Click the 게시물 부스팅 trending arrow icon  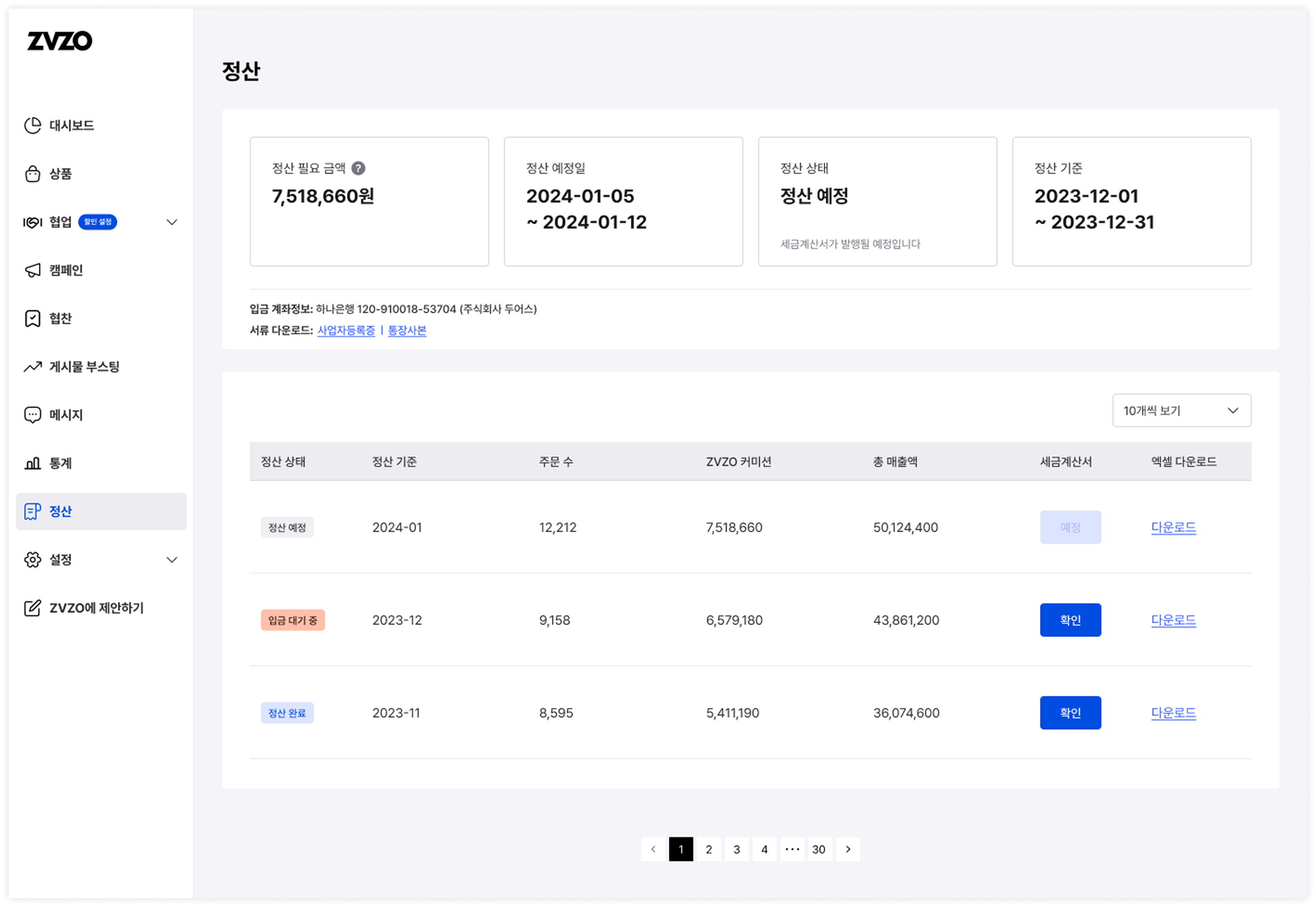point(32,366)
